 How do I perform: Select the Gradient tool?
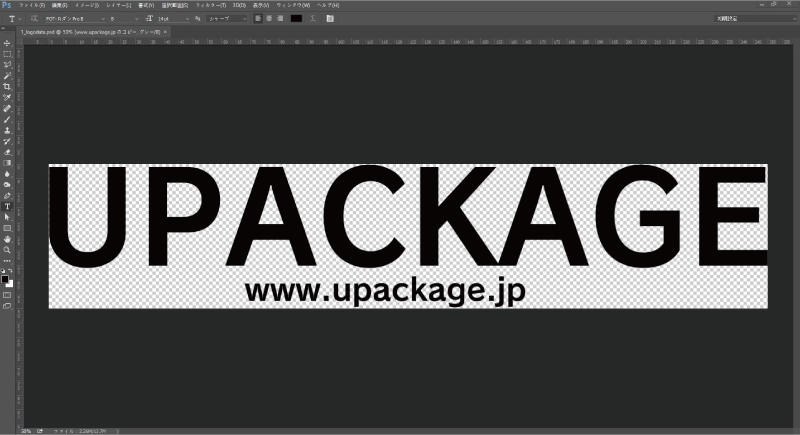tap(7, 163)
